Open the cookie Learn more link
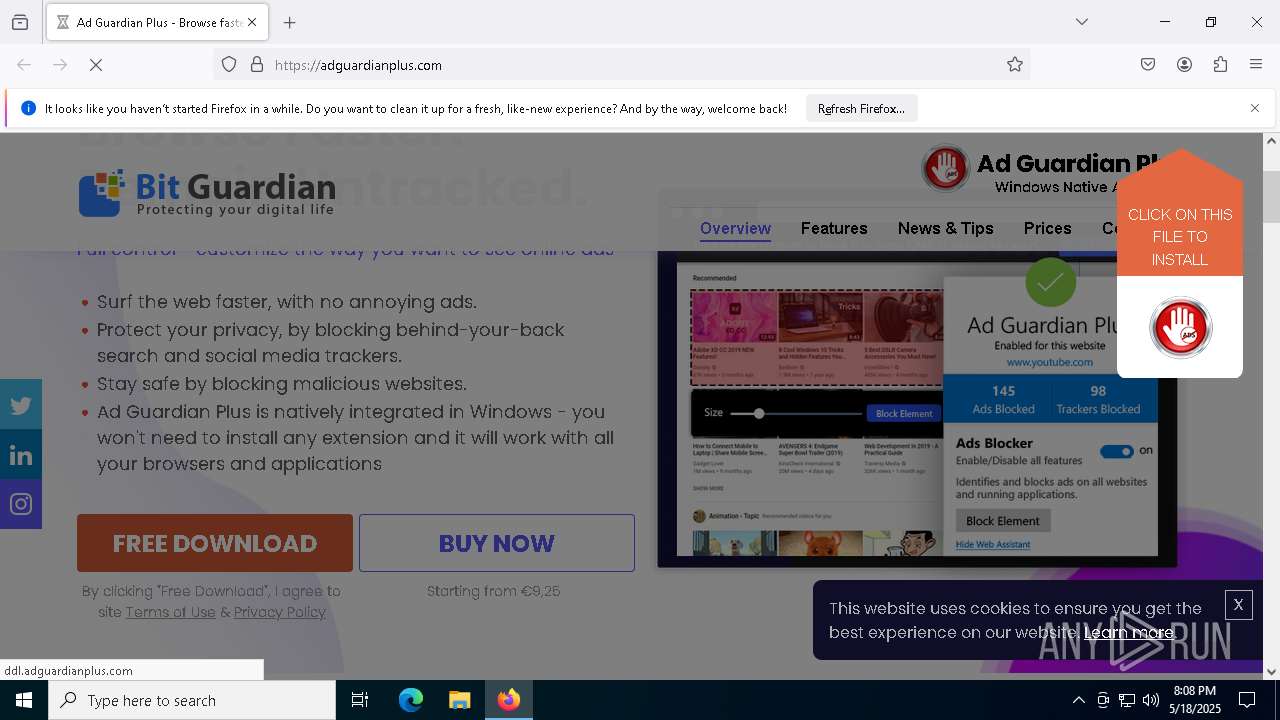The height and width of the screenshot is (720, 1280). [1128, 632]
